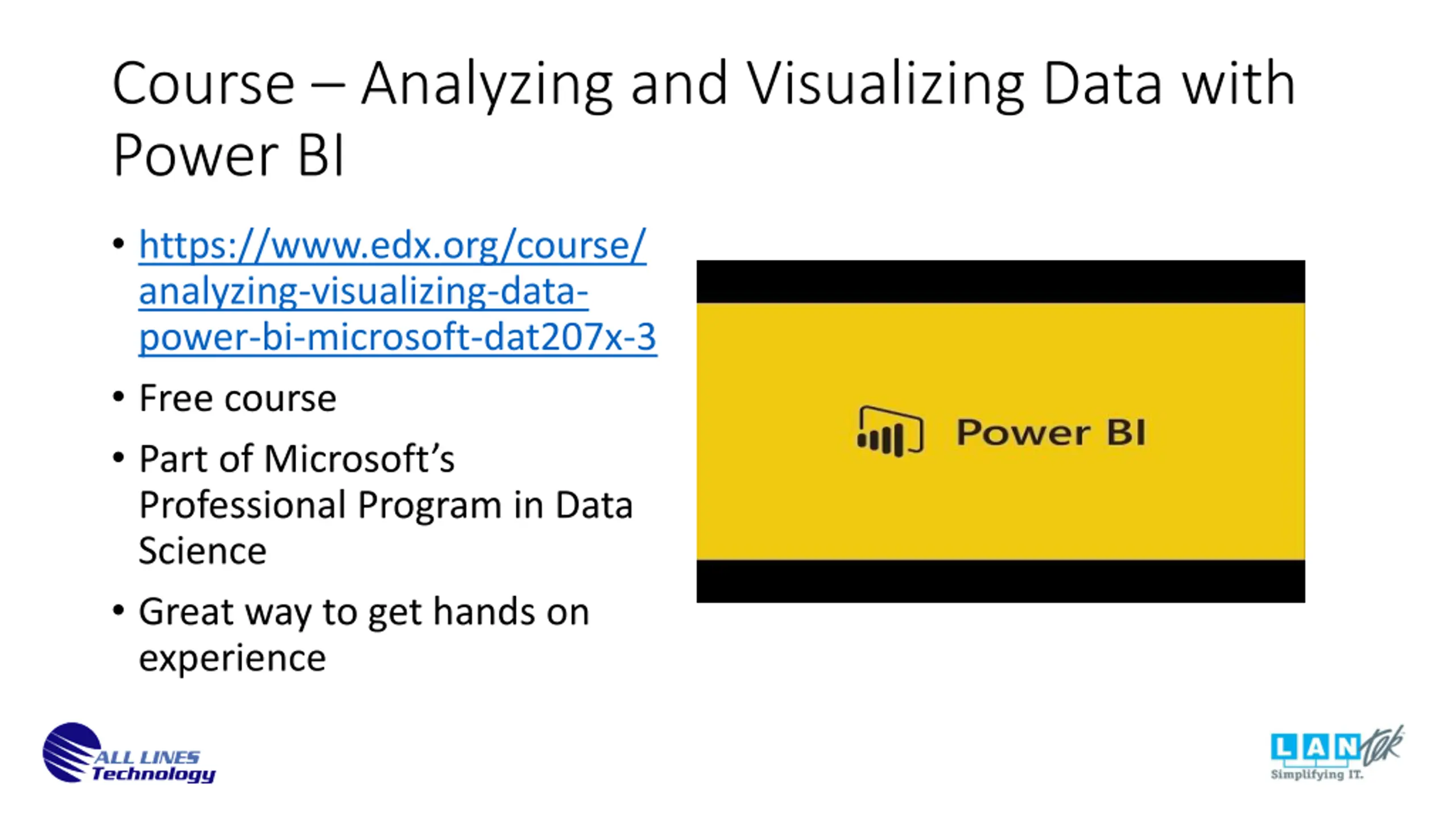The height and width of the screenshot is (819, 1456).
Task: Select the "Great way to get hands on" line
Action: (x=364, y=613)
